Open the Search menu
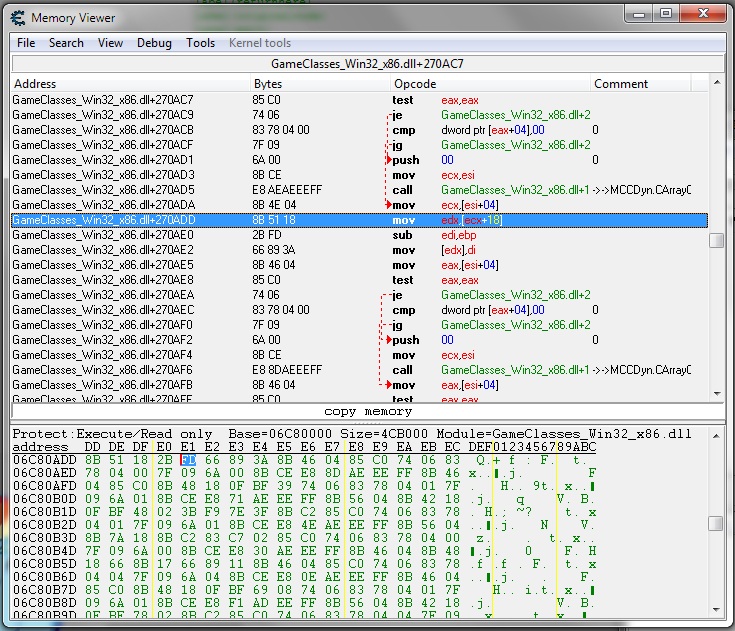 click(66, 43)
